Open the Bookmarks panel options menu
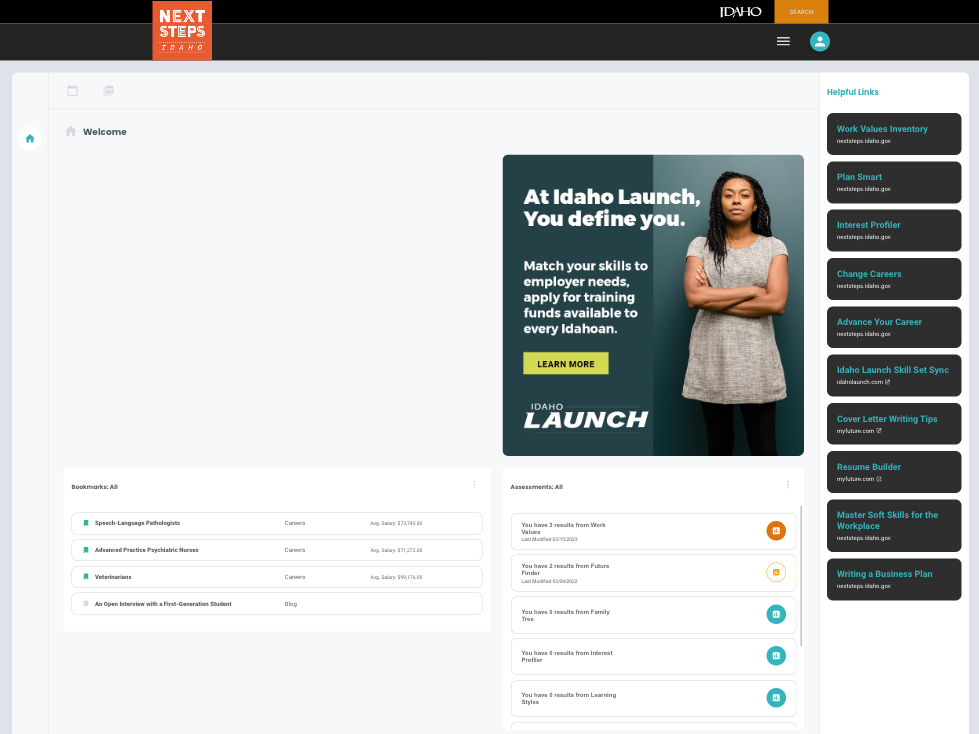 (x=475, y=485)
